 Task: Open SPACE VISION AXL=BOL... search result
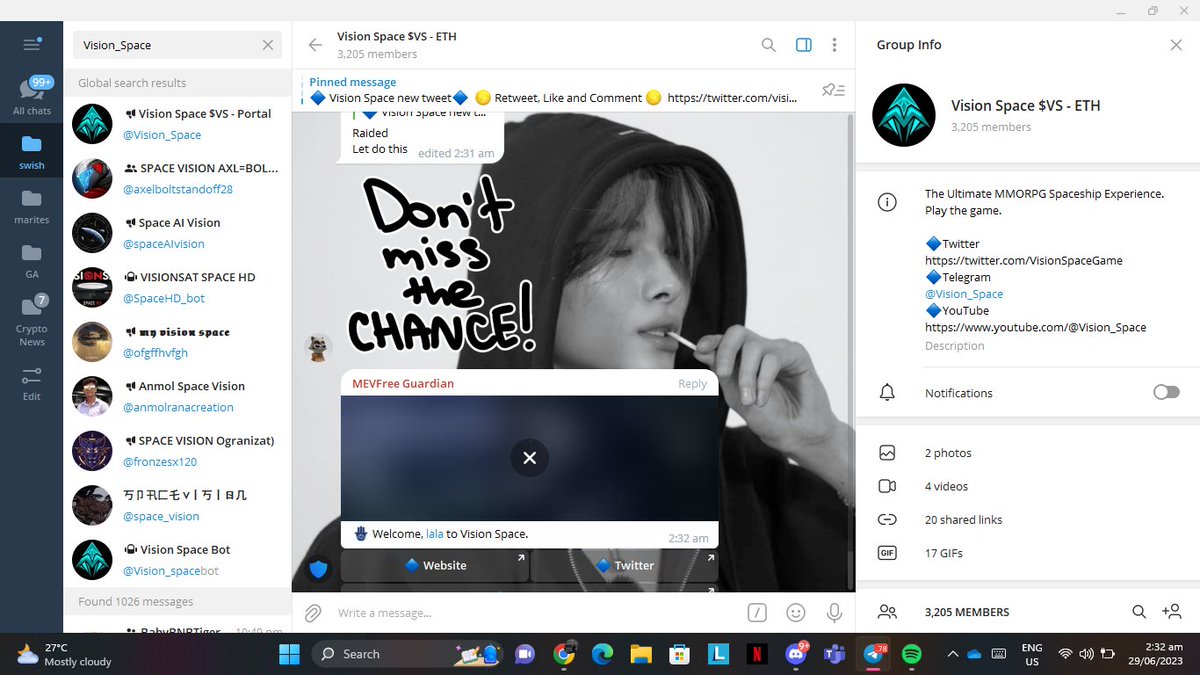click(x=177, y=178)
